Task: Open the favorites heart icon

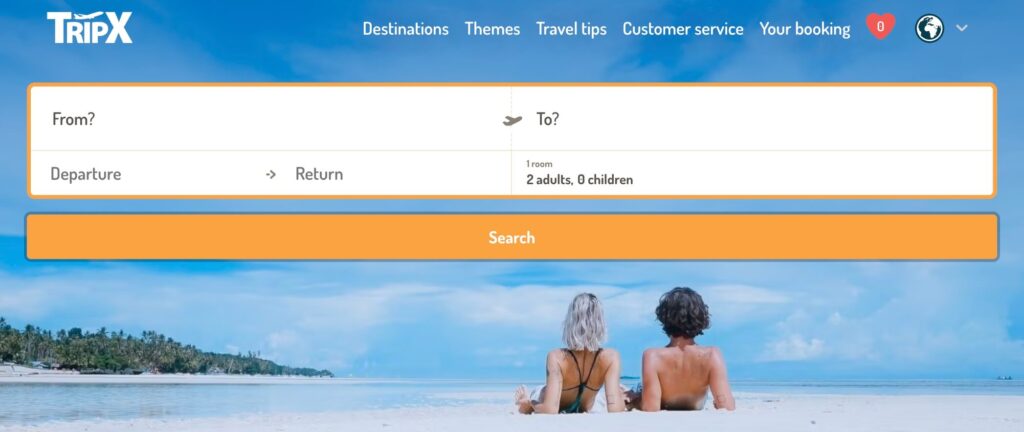Action: [x=880, y=27]
